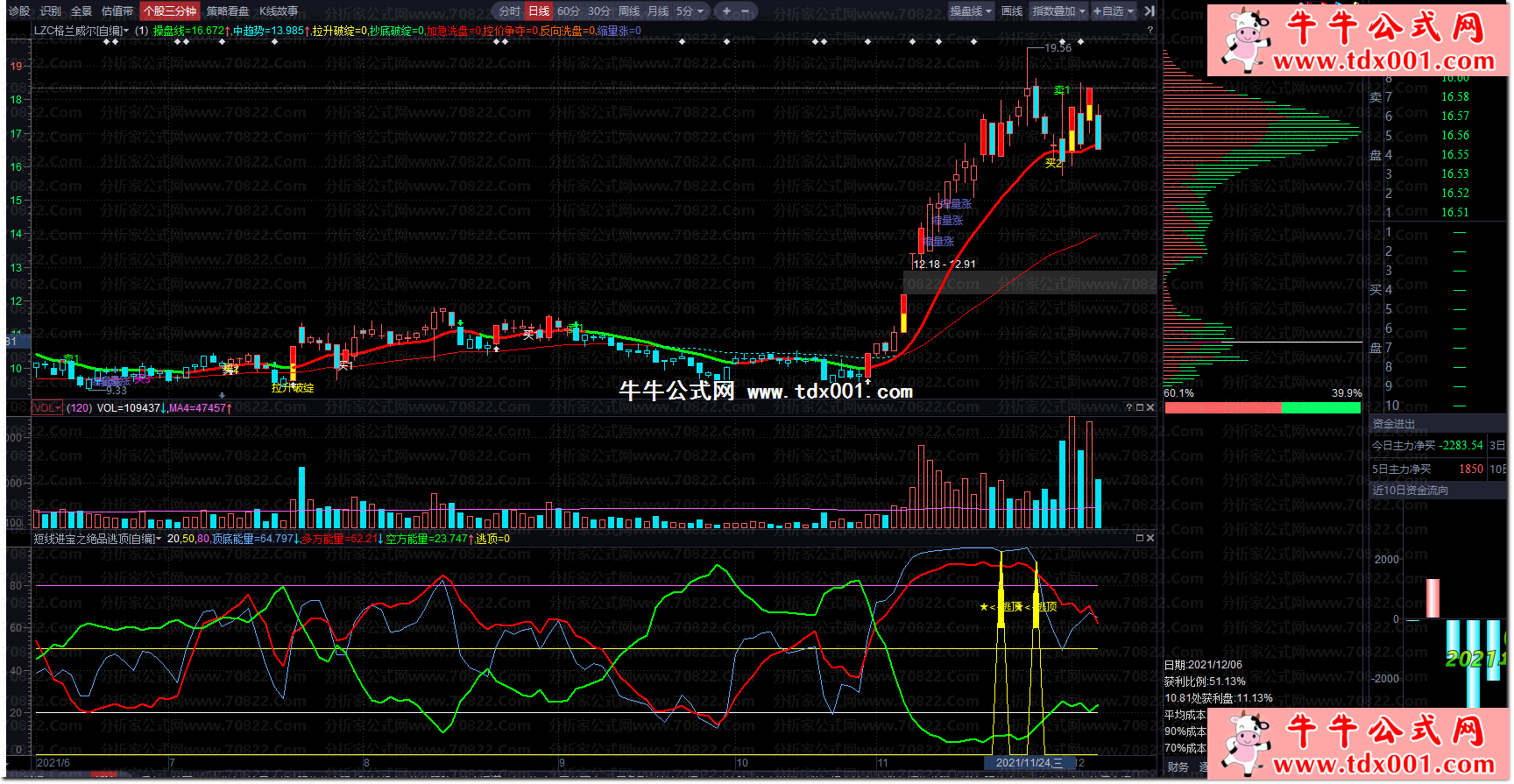Open the 诊股 stock diagnosis tab

click(x=18, y=11)
